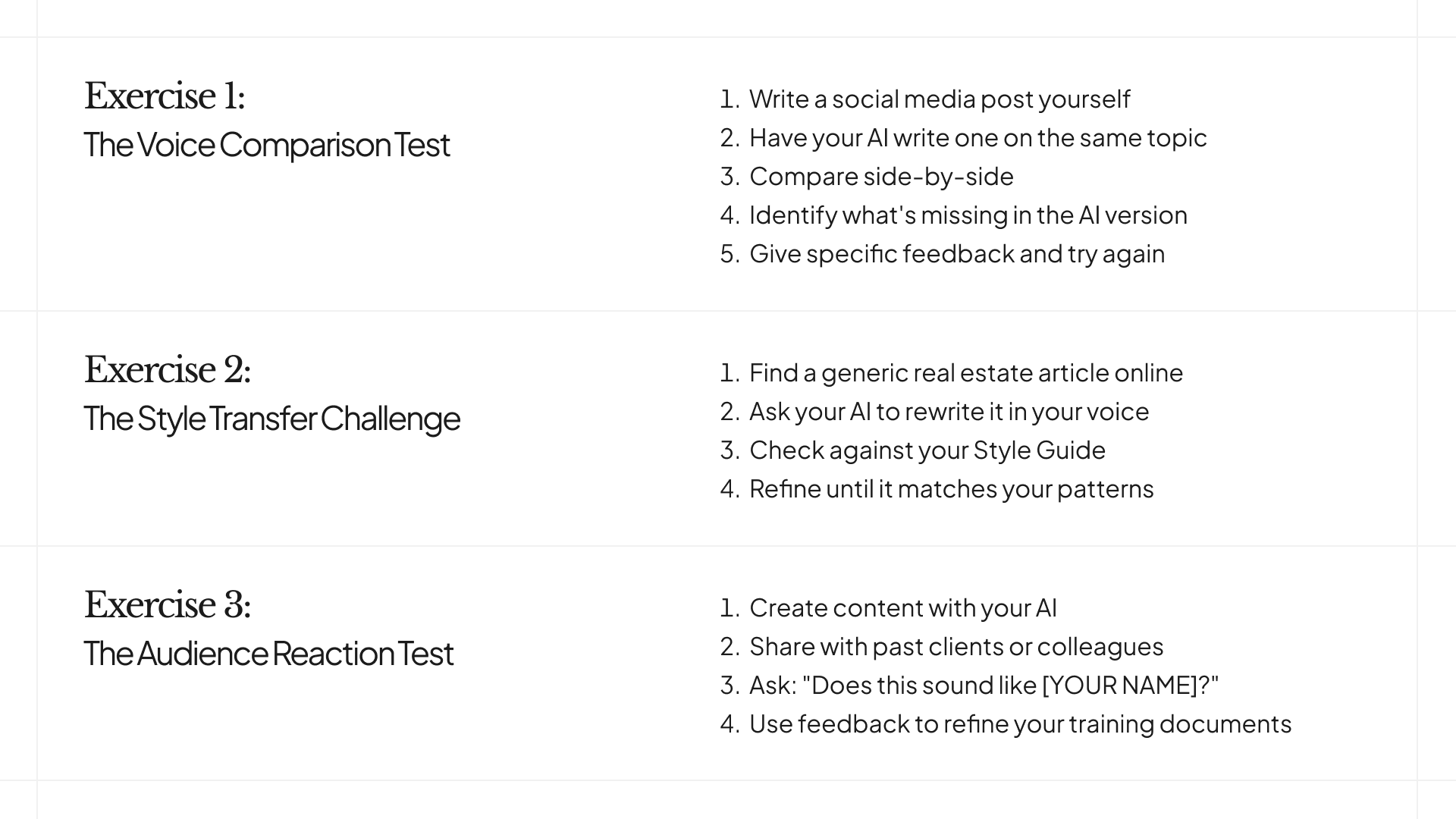Click 'Check against your Style Guide' item
Viewport: 1456px width, 819px height.
927,450
